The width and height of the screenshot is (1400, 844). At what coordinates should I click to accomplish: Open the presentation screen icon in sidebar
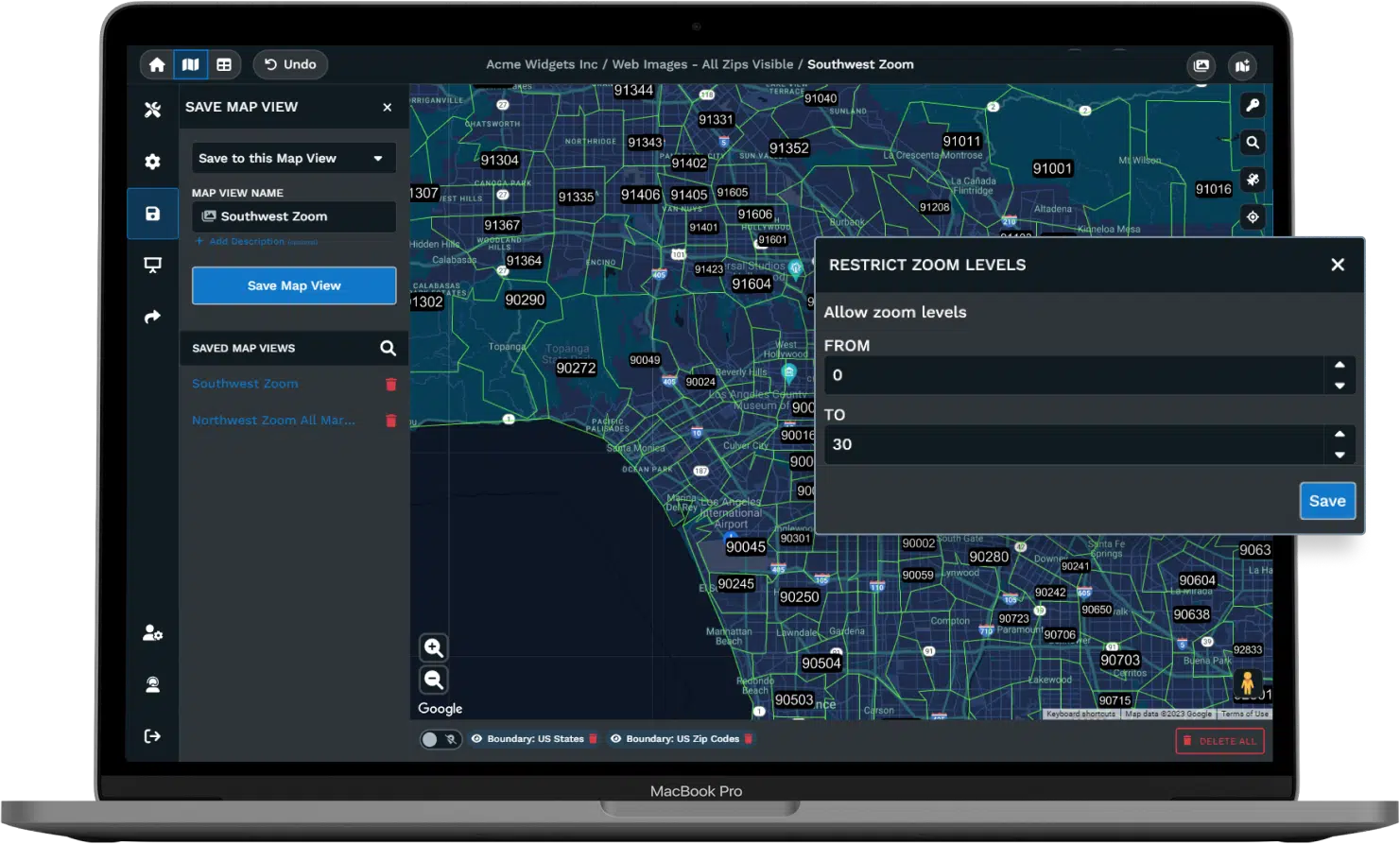coord(152,266)
